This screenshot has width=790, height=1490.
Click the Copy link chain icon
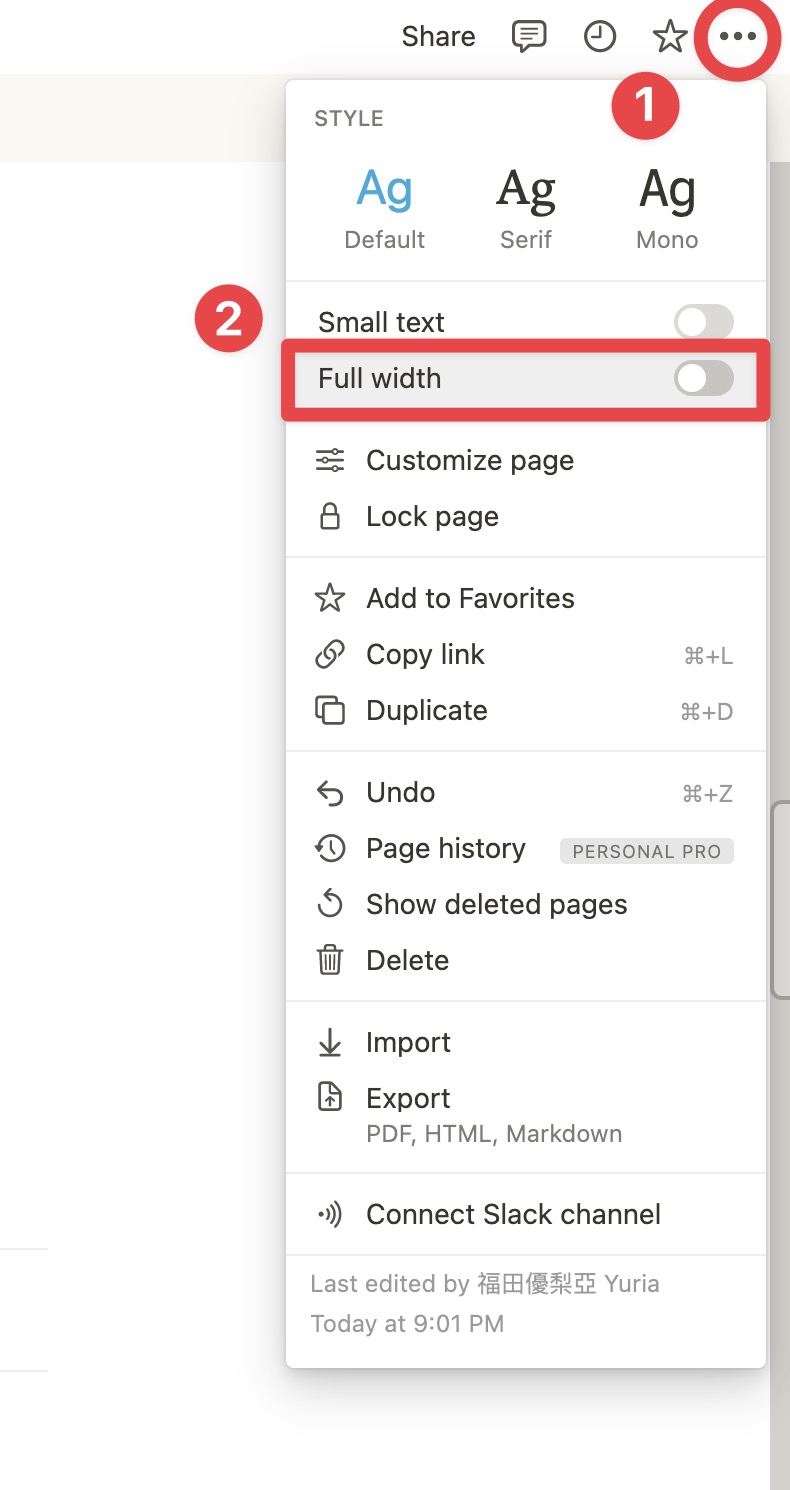(x=330, y=654)
